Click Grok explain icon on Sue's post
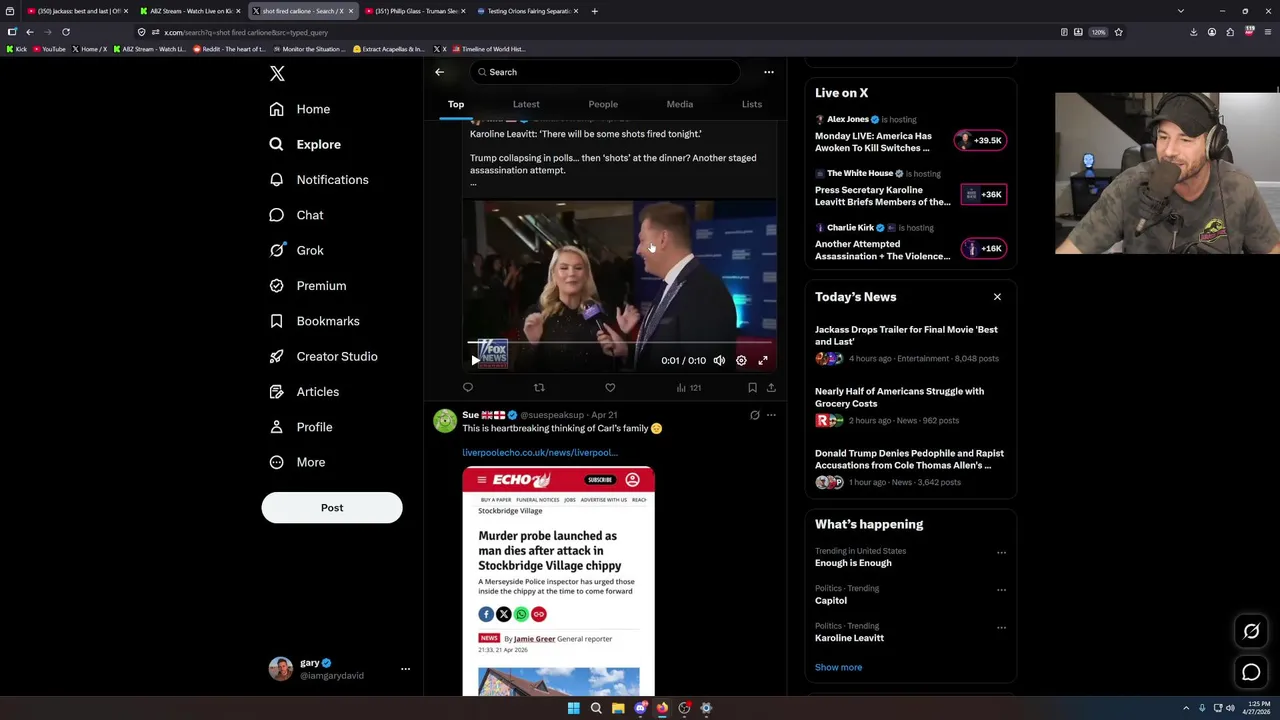 click(x=755, y=415)
